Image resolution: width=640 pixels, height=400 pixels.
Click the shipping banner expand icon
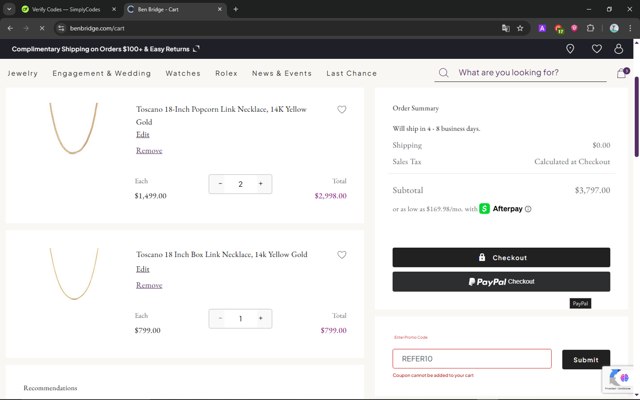pyautogui.click(x=196, y=49)
